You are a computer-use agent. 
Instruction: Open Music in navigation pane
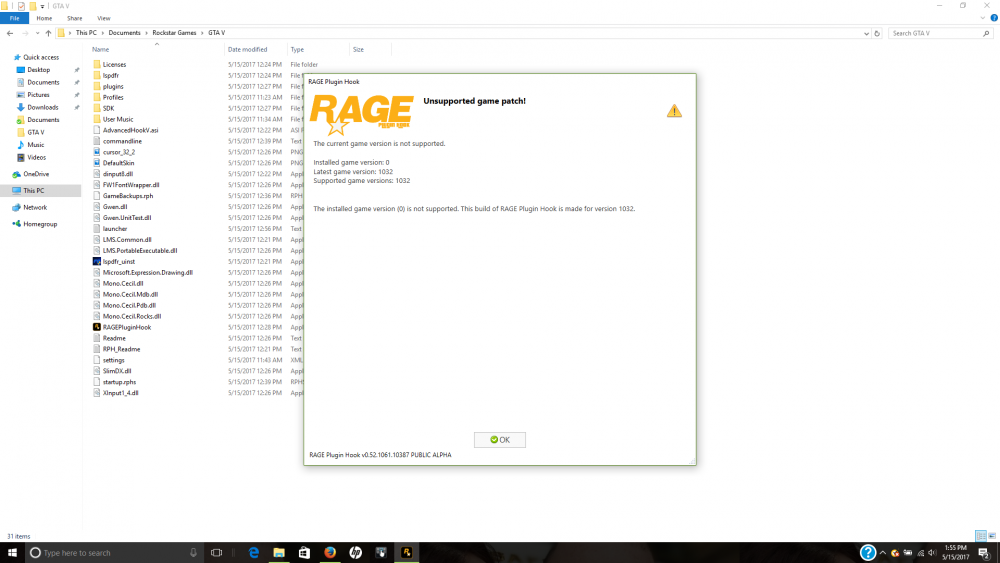click(36, 145)
